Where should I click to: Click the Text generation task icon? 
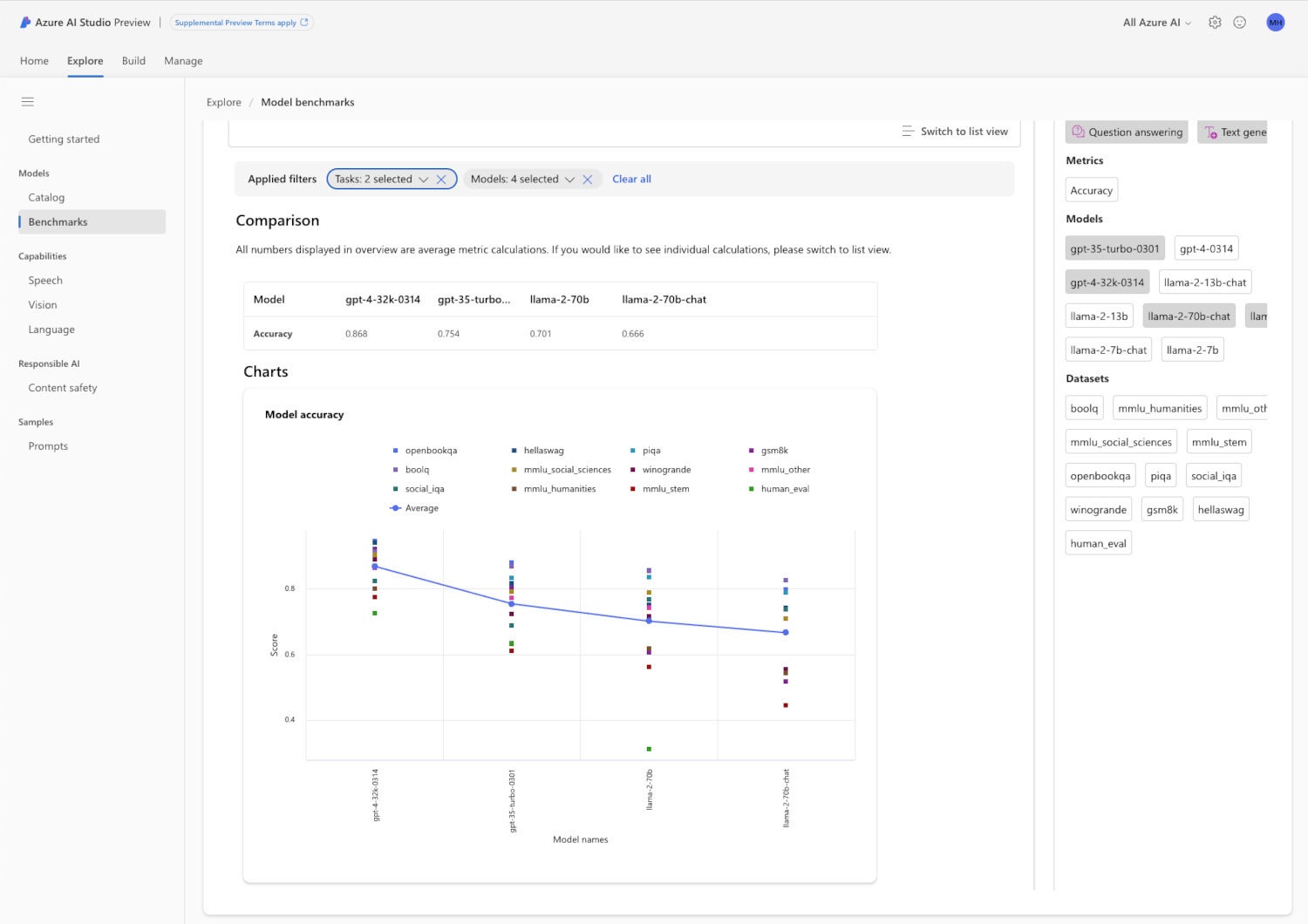1211,132
